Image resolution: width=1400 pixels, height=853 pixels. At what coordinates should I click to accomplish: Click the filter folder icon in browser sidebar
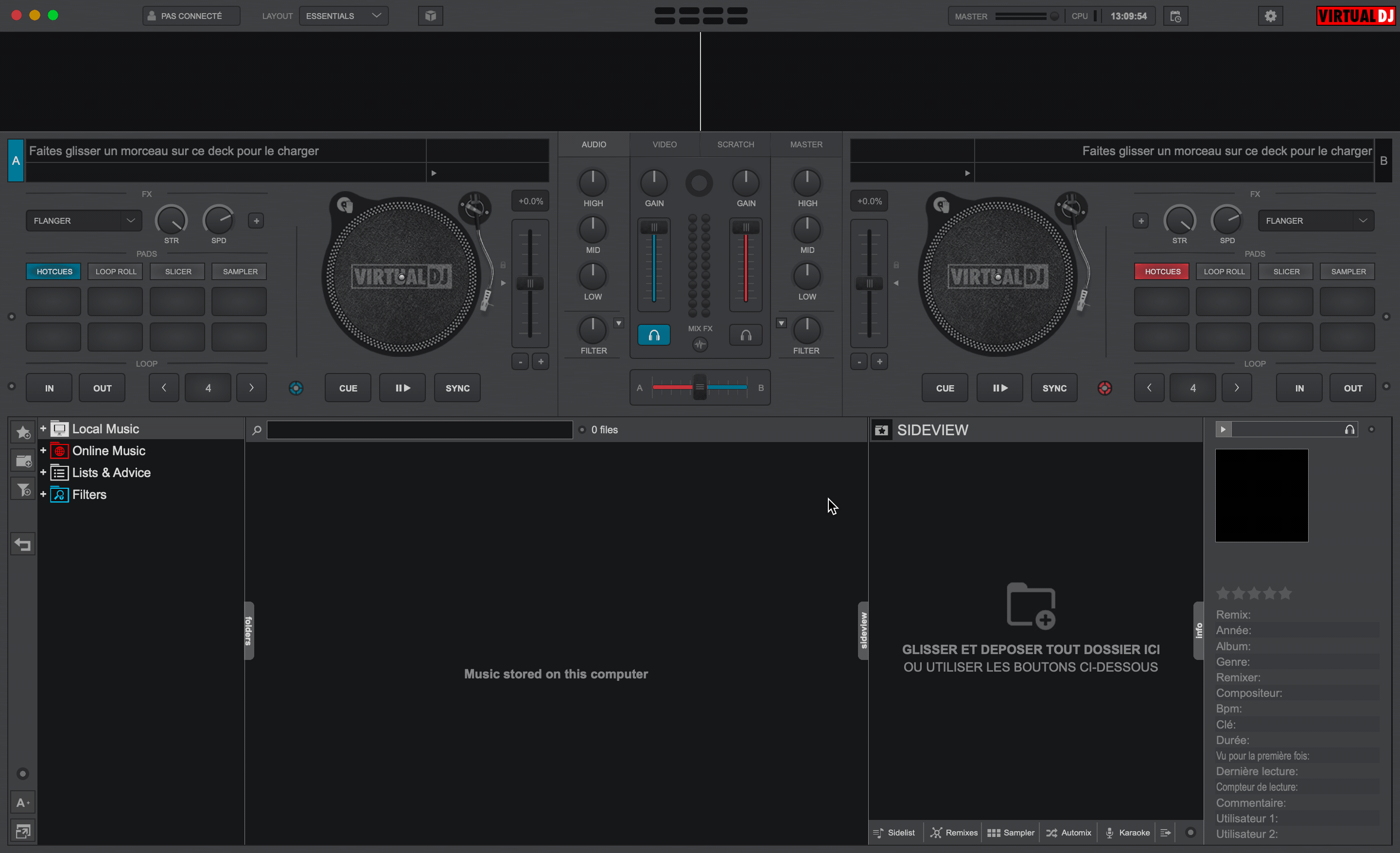click(23, 489)
